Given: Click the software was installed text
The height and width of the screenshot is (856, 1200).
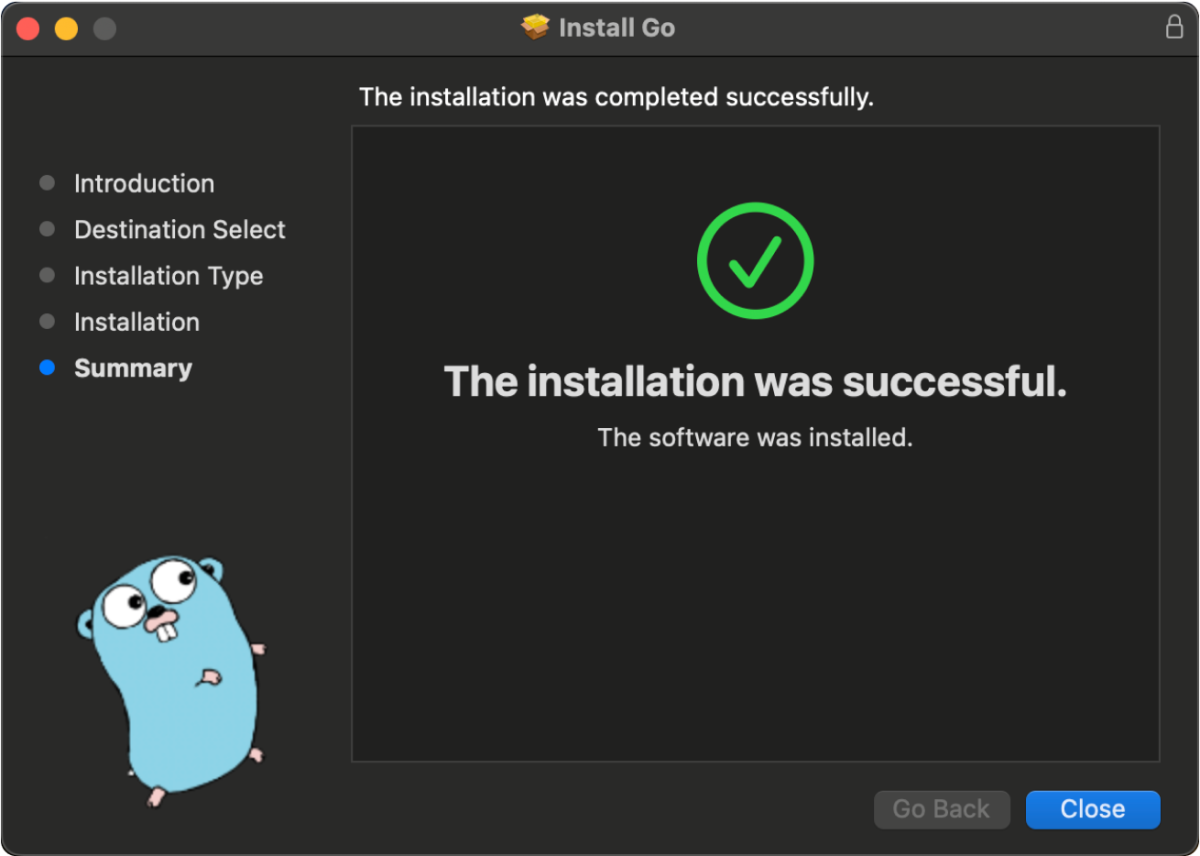Looking at the screenshot, I should pos(755,437).
